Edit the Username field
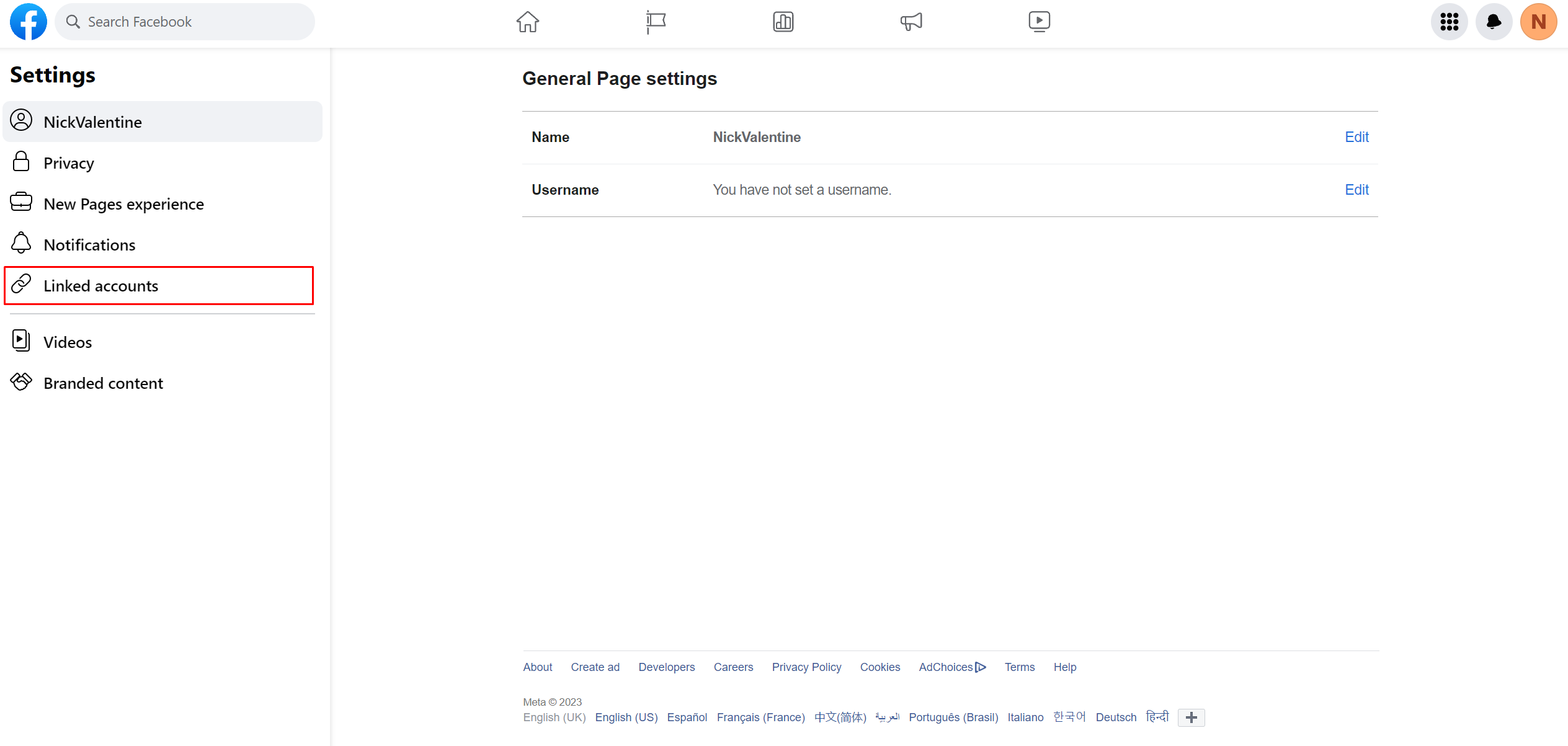Viewport: 1568px width, 746px height. [1356, 190]
